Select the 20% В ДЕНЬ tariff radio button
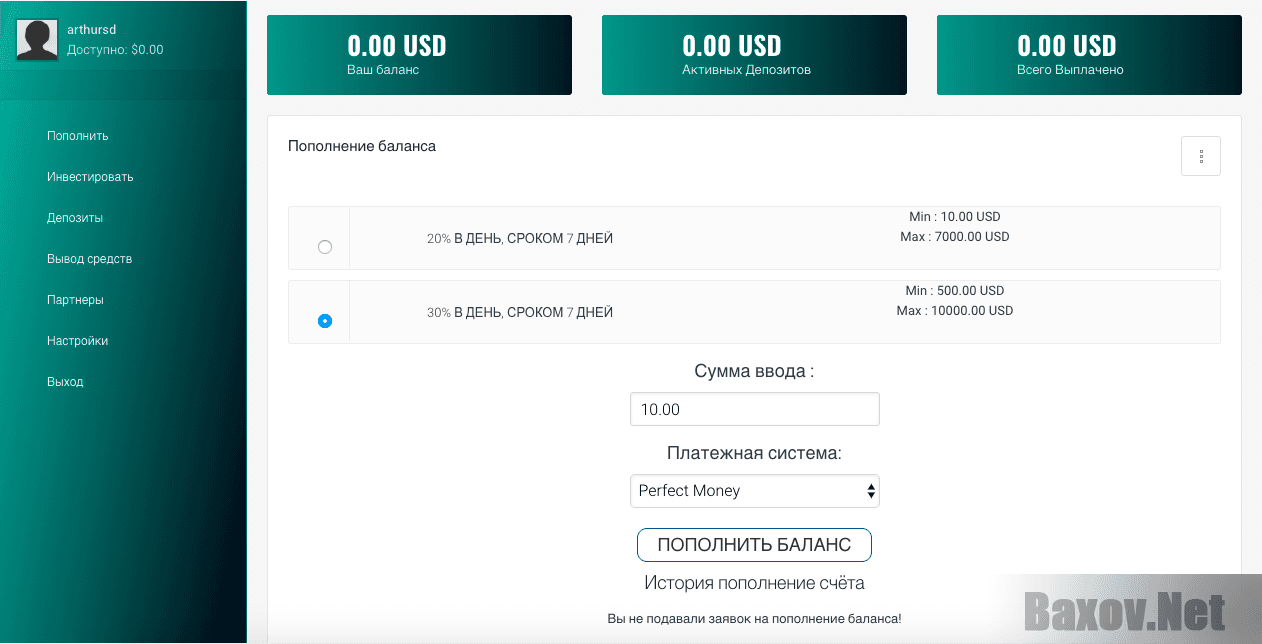The height and width of the screenshot is (644, 1262). tap(324, 245)
